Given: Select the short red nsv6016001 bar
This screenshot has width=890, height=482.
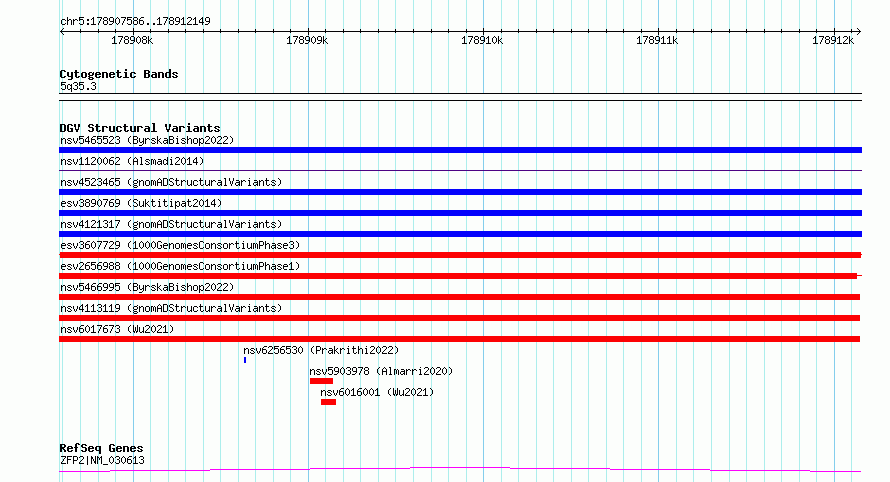Looking at the screenshot, I should pyautogui.click(x=328, y=402).
